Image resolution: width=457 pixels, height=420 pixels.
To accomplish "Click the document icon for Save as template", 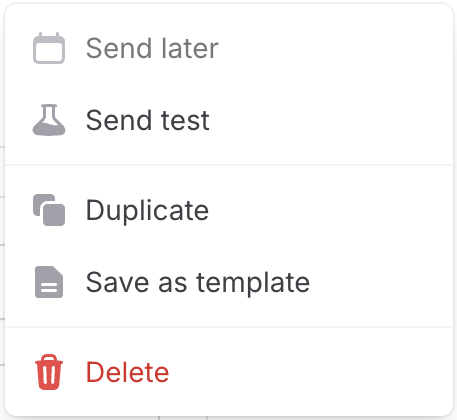I will point(49,282).
